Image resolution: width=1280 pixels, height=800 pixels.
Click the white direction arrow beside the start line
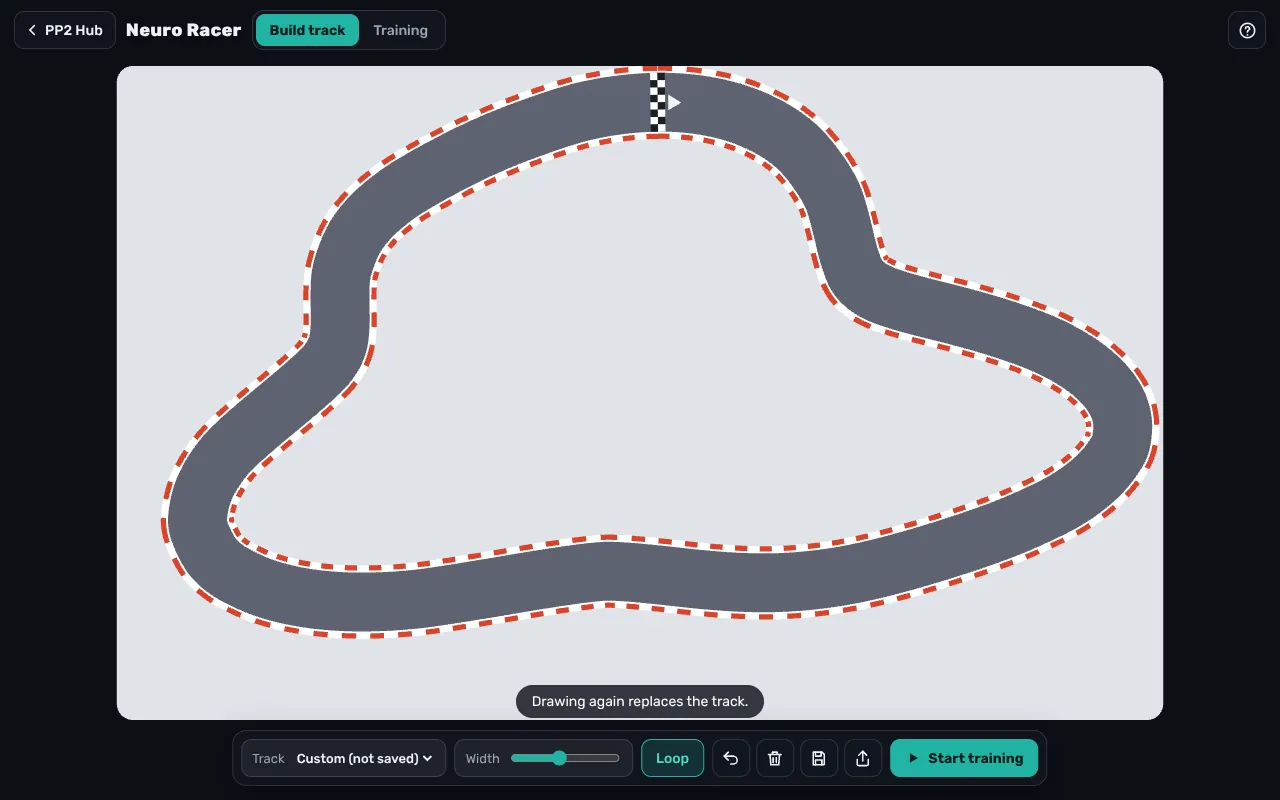click(675, 102)
